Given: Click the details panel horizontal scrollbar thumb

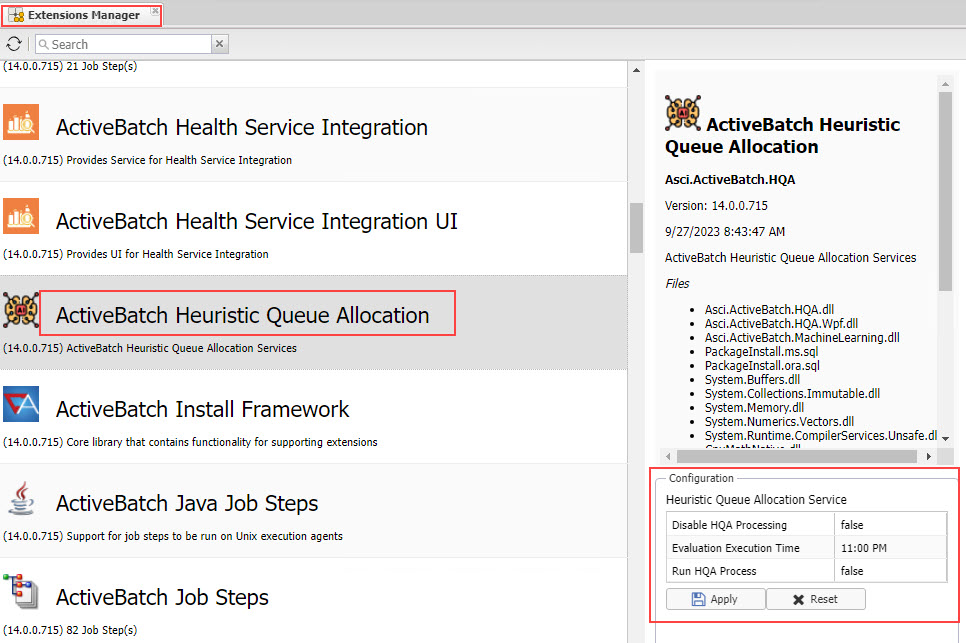Looking at the screenshot, I should 797,456.
